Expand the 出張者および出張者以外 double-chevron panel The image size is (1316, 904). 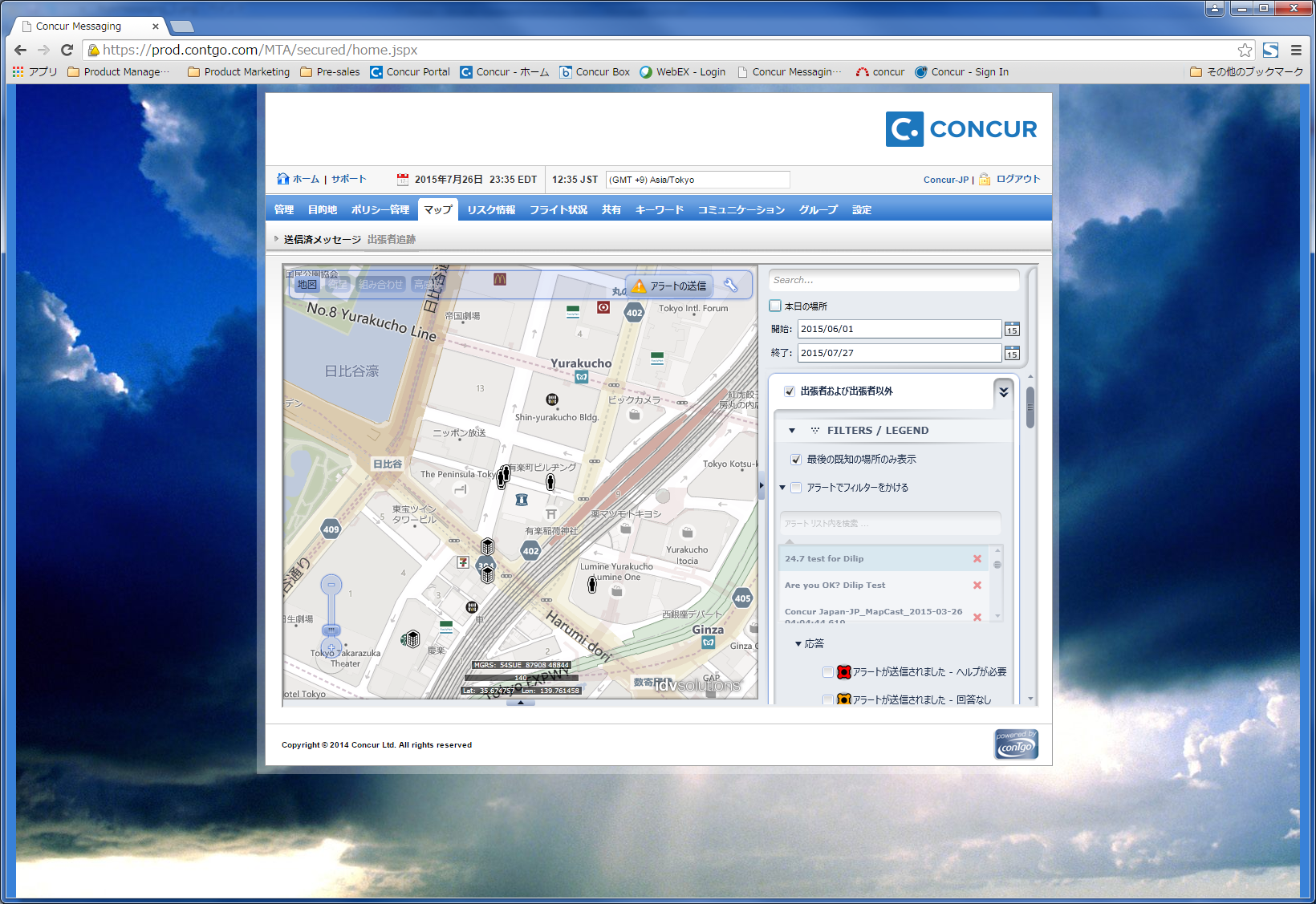pos(1003,391)
